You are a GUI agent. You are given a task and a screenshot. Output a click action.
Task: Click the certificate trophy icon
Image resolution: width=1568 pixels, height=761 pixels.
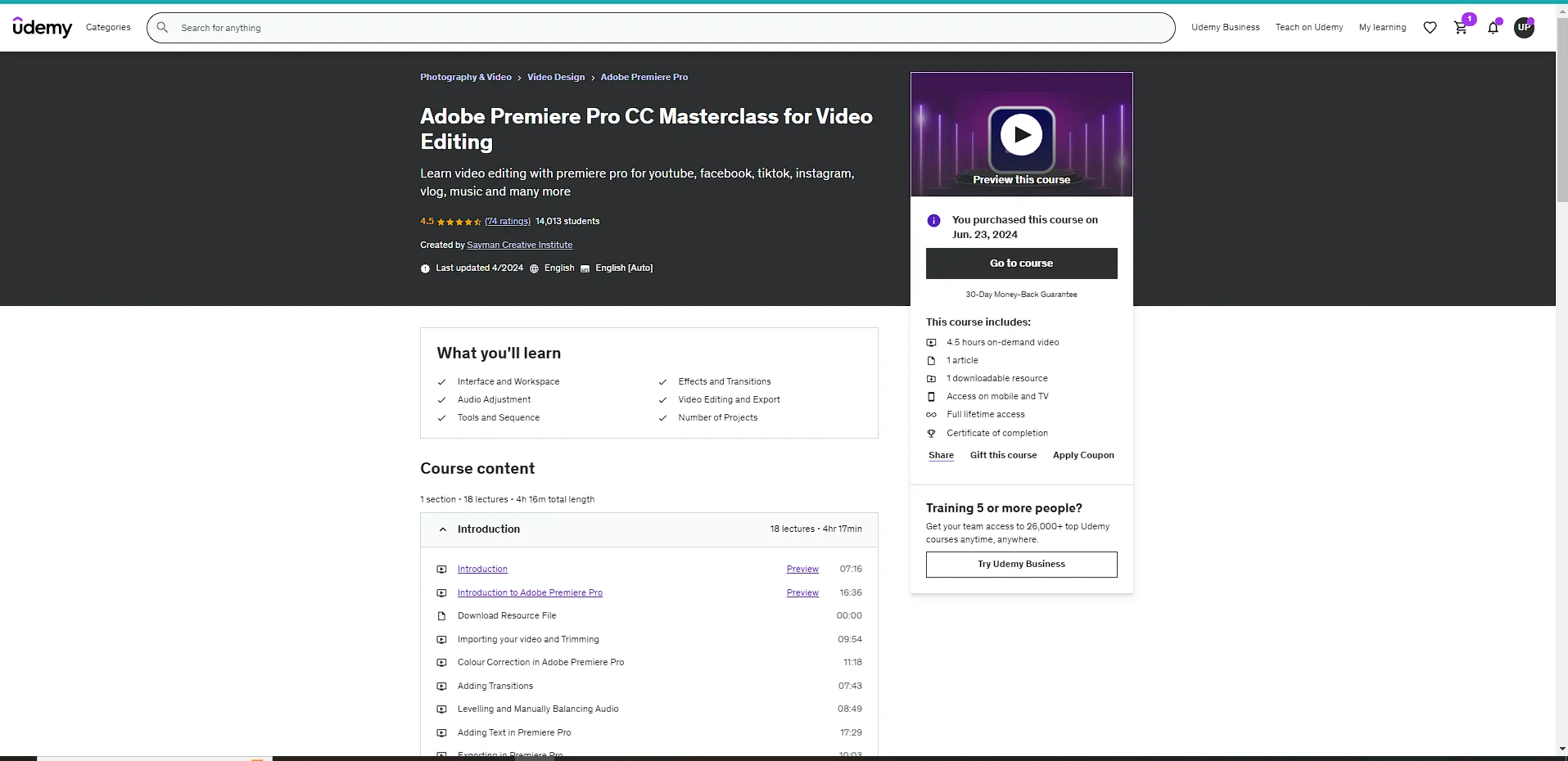coord(931,434)
